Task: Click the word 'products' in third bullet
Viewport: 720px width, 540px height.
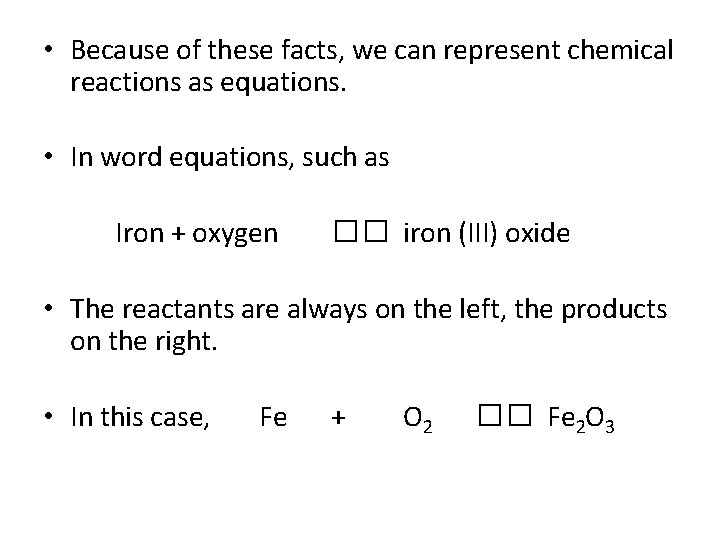Action: pos(613,309)
